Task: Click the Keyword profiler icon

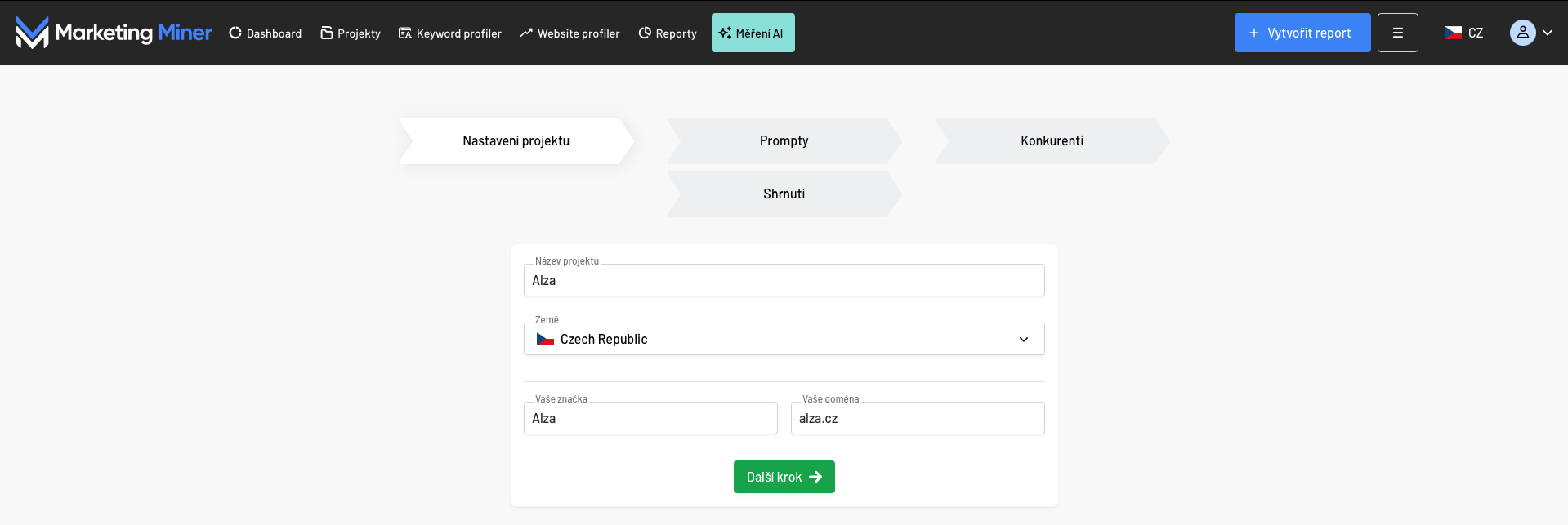Action: coord(405,33)
